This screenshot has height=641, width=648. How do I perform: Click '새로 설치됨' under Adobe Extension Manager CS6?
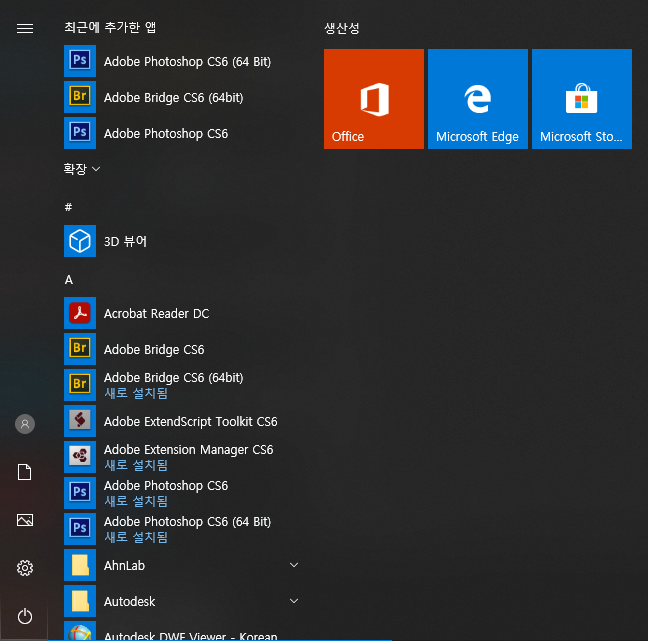click(x=136, y=465)
